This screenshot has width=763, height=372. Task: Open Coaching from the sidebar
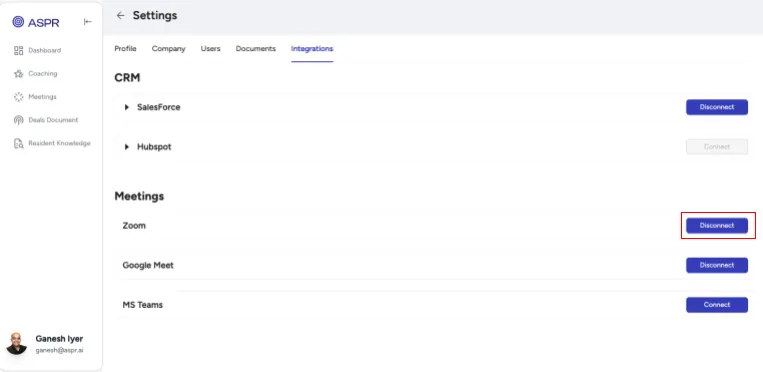point(43,74)
